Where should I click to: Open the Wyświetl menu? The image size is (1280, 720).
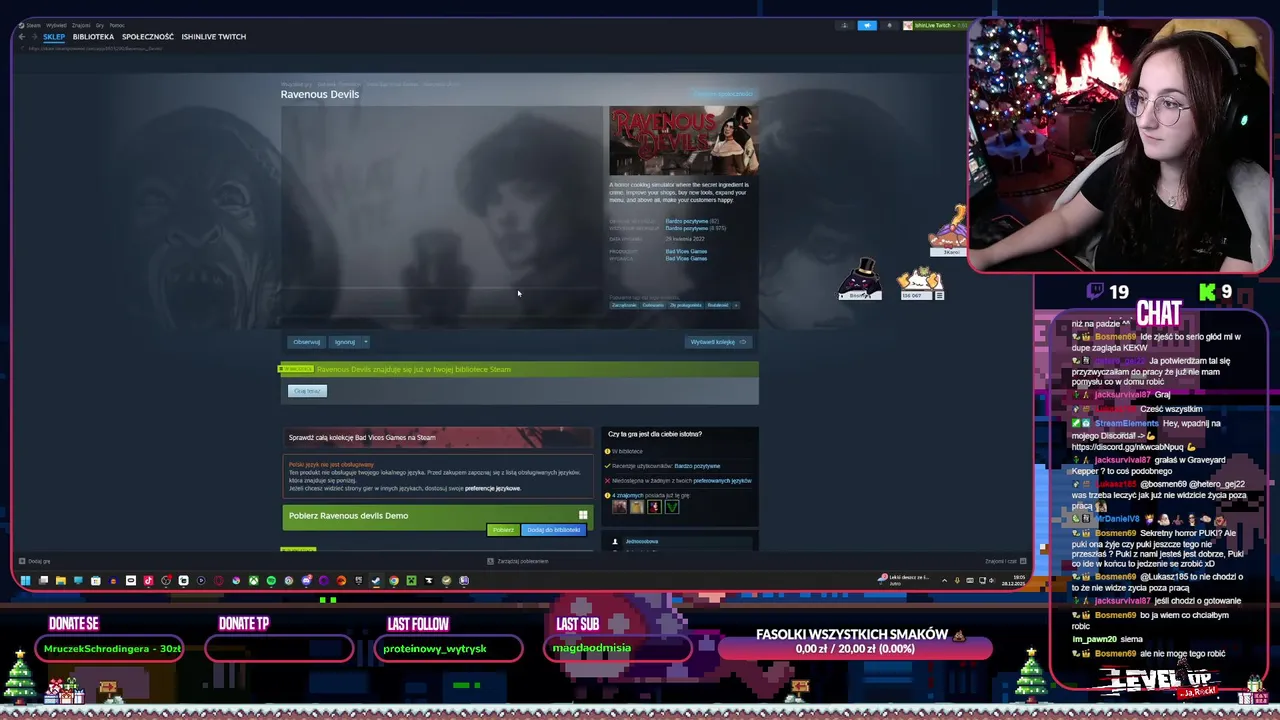56,25
